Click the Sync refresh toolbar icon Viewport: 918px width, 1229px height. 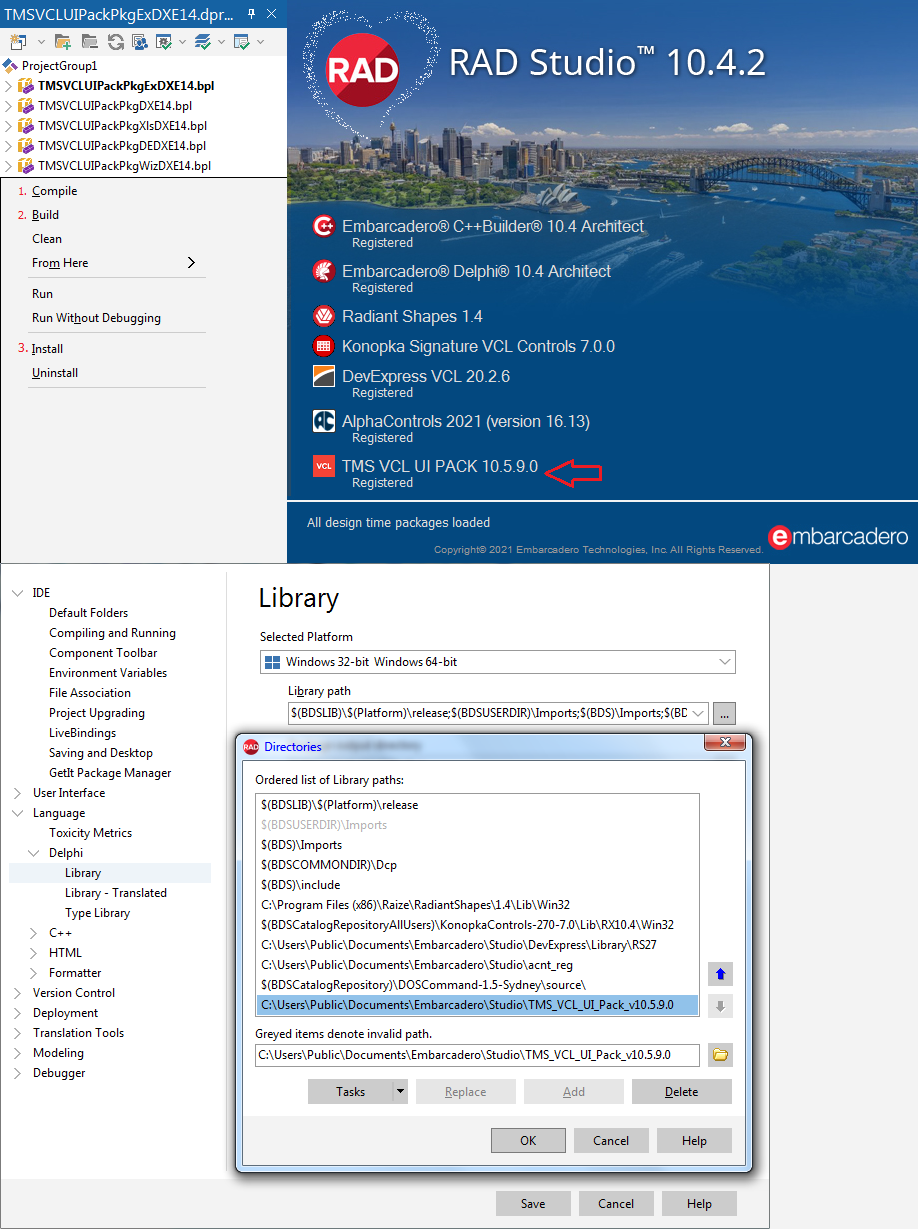click(115, 41)
